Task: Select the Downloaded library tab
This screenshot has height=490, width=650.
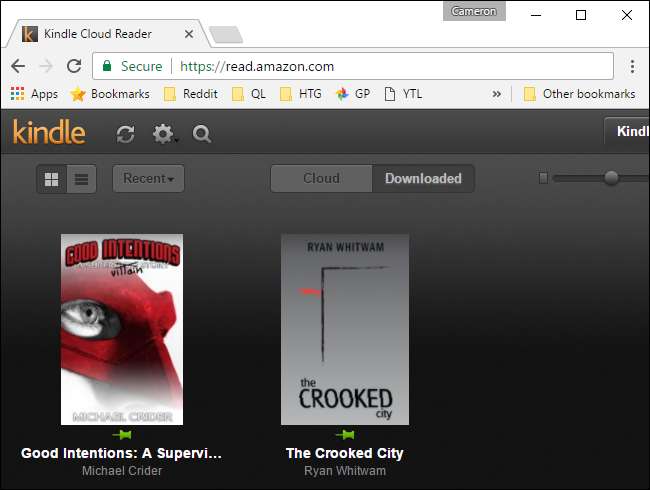Action: [423, 179]
